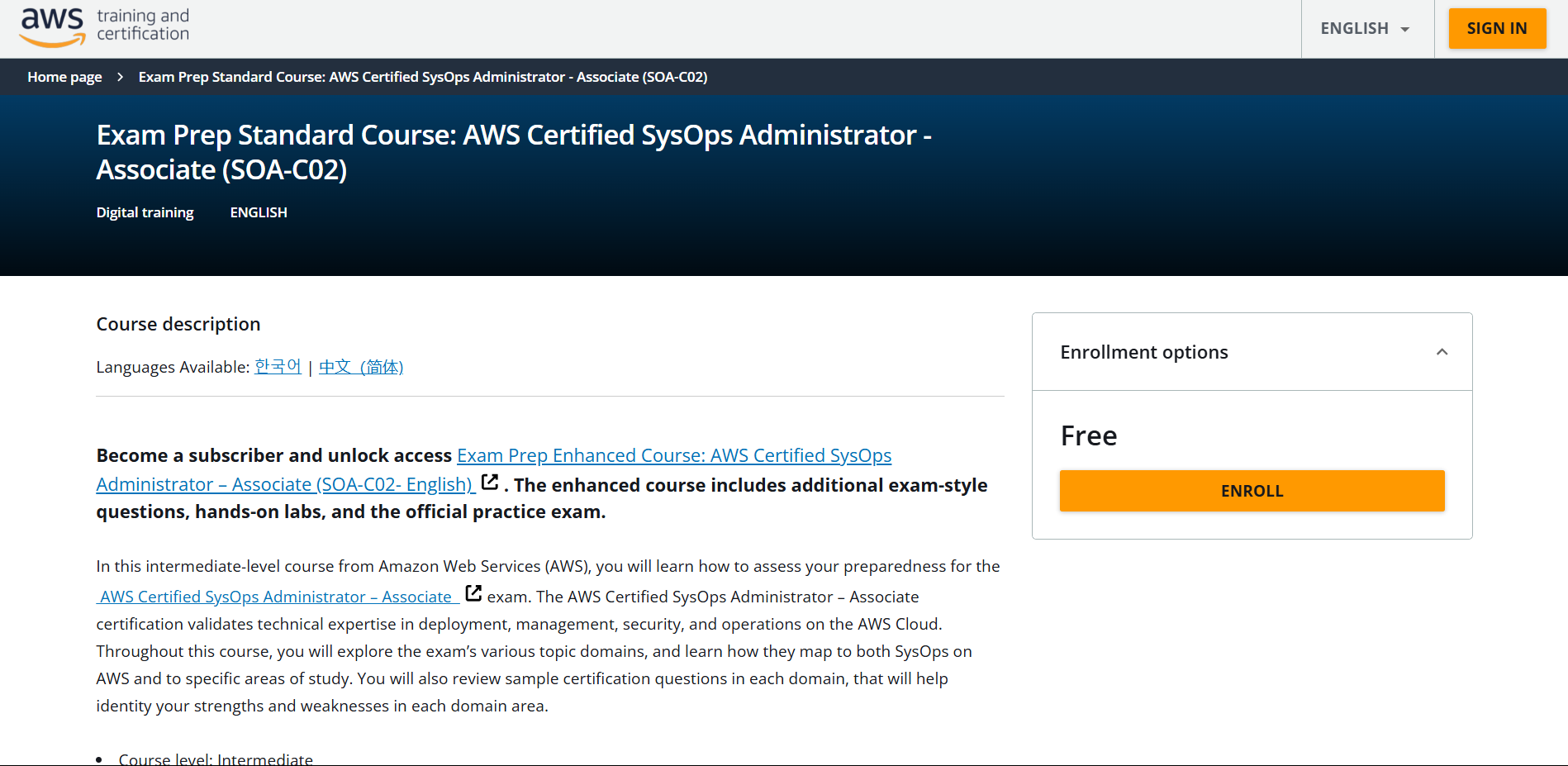Click the breadcrumb chevron separator icon
The height and width of the screenshot is (766, 1568).
coord(121,77)
